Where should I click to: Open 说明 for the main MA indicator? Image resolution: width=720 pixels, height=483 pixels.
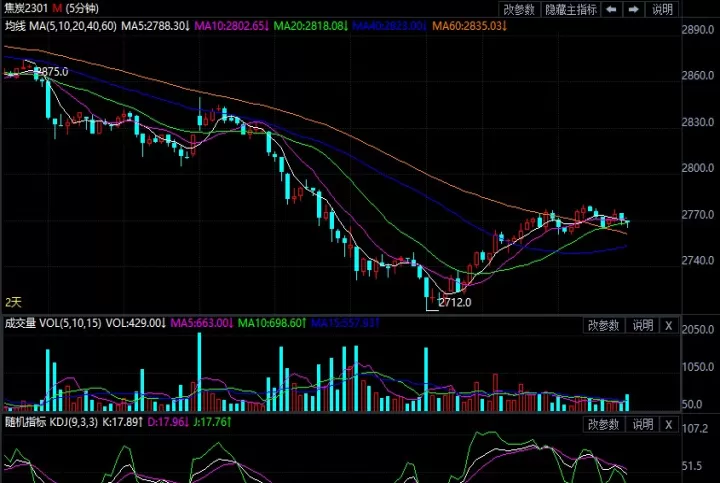[662, 9]
